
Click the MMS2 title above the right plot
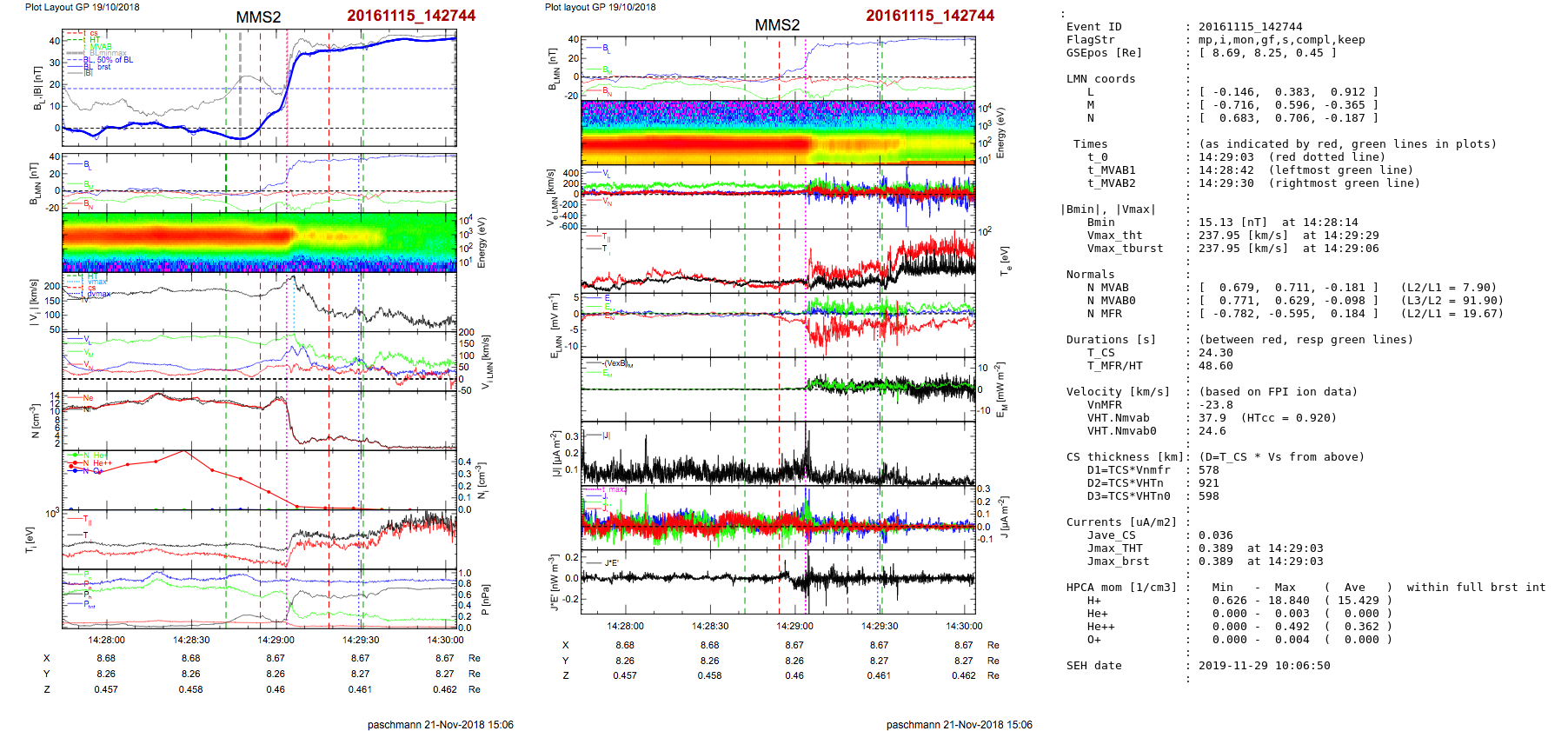pyautogui.click(x=776, y=25)
